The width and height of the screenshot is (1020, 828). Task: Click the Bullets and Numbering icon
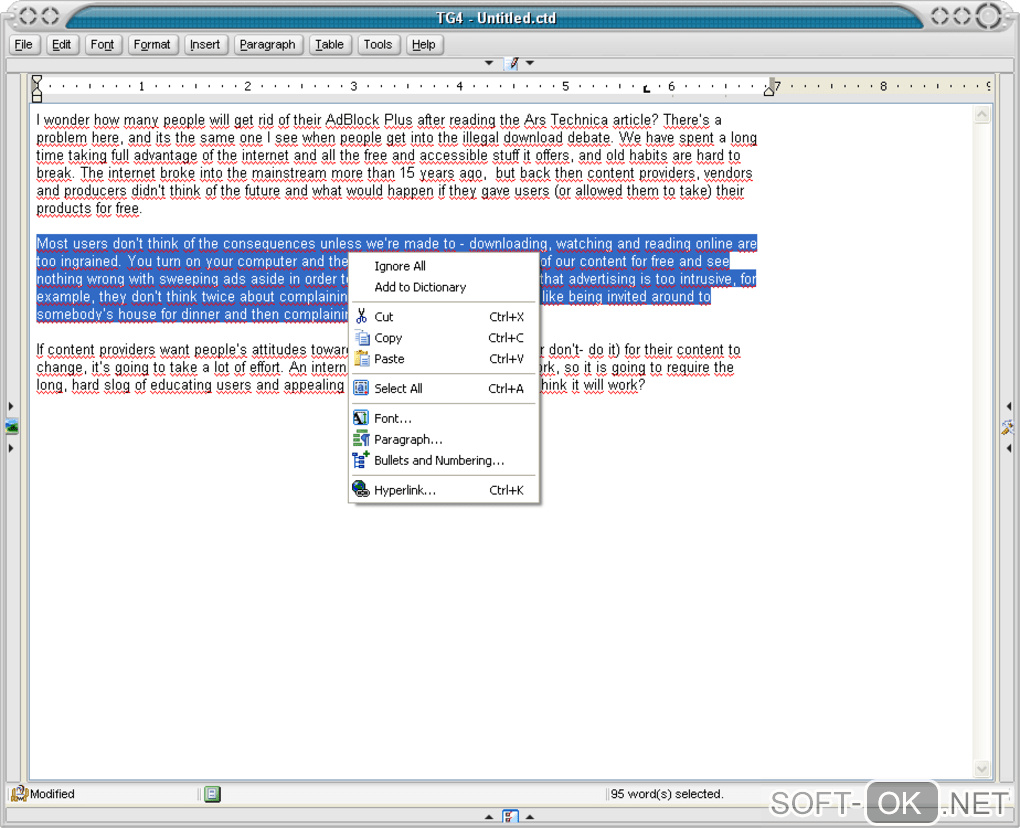pyautogui.click(x=361, y=460)
